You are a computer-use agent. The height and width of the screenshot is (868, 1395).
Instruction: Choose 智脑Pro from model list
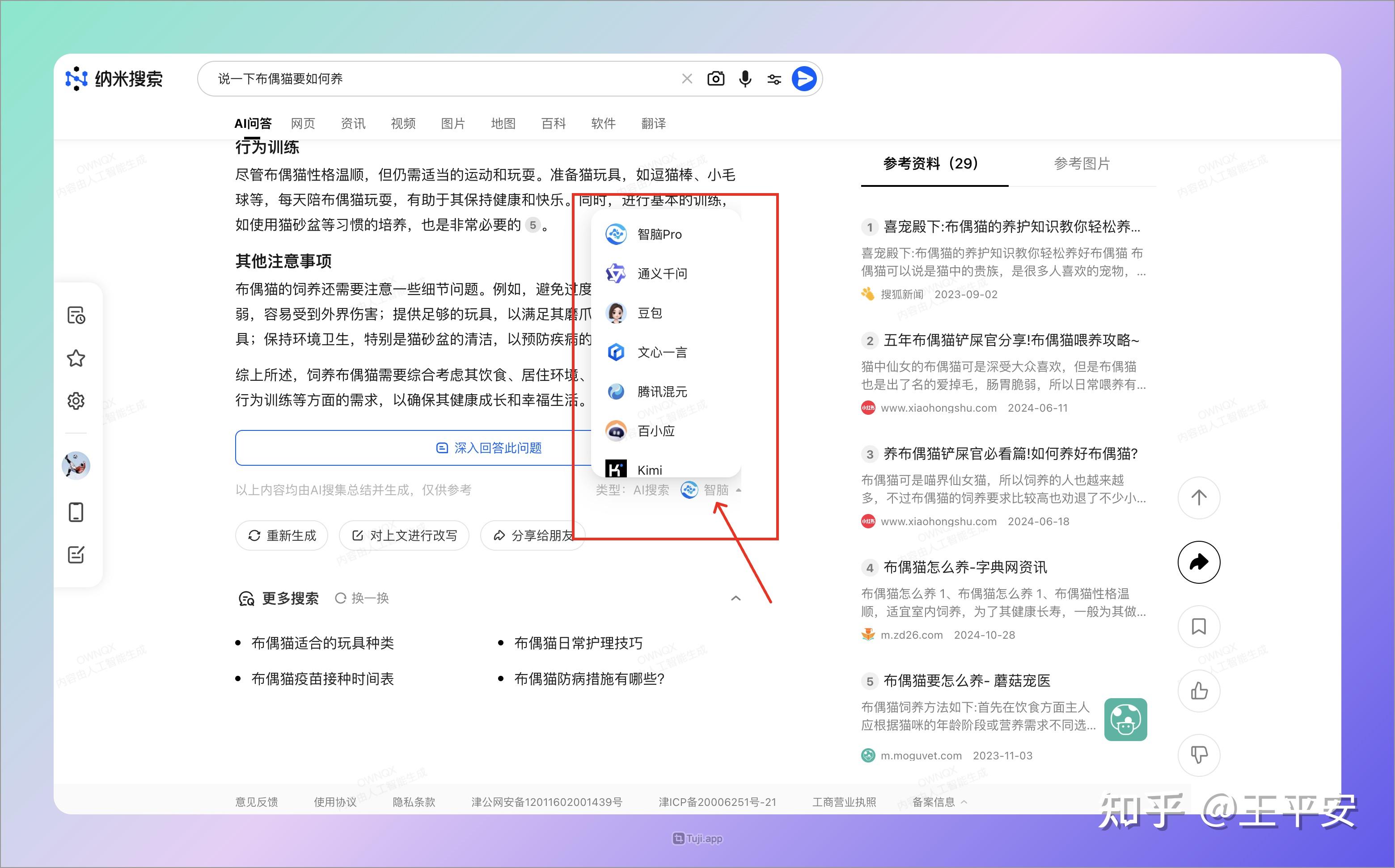[x=666, y=234]
